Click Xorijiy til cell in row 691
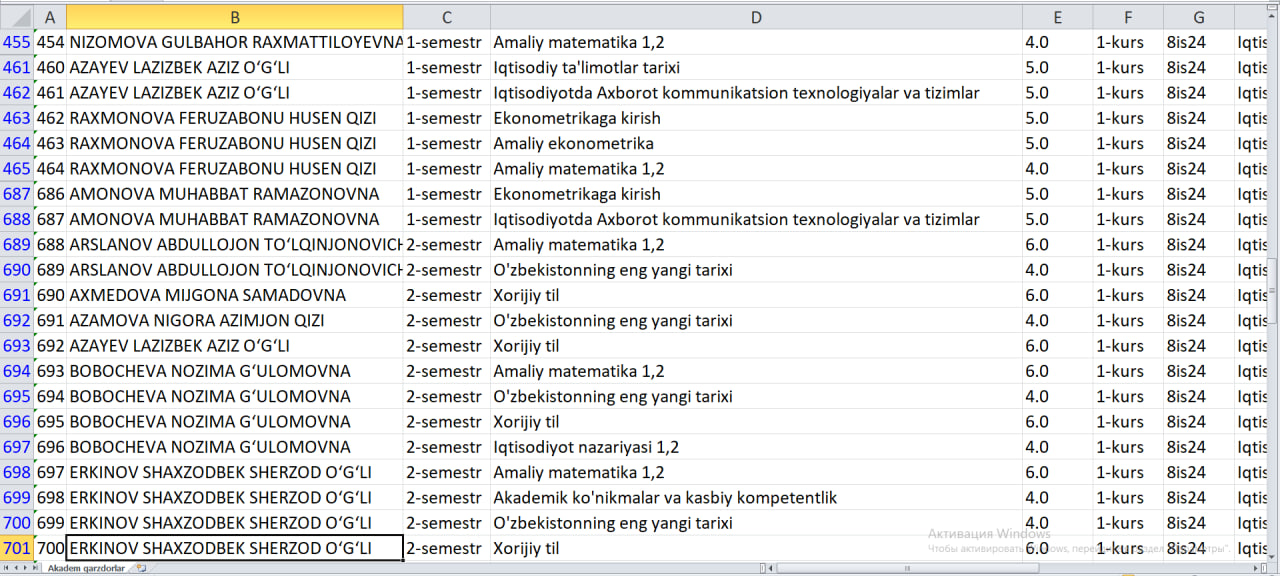This screenshot has height=576, width=1280. click(x=756, y=295)
